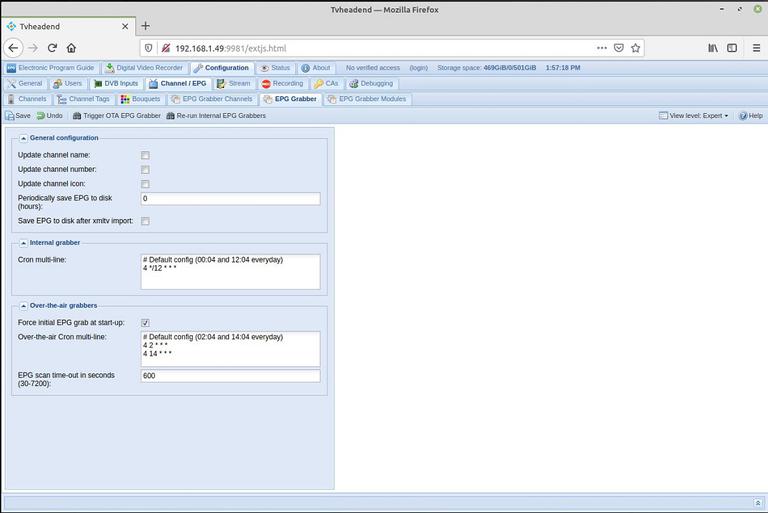Screen dimensions: 768x513
Task: Switch to Recording tab
Action: click(283, 84)
